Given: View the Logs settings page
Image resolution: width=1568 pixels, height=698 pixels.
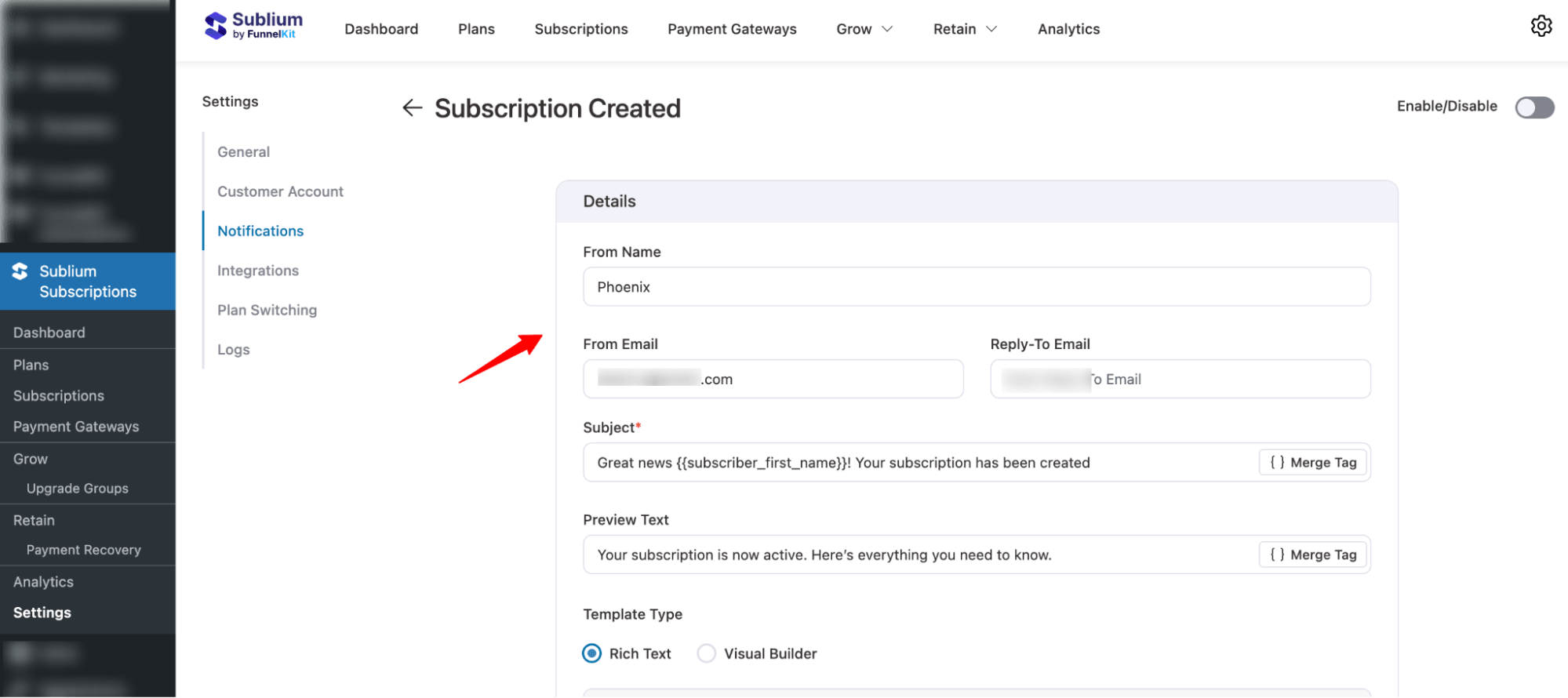Looking at the screenshot, I should tap(233, 349).
